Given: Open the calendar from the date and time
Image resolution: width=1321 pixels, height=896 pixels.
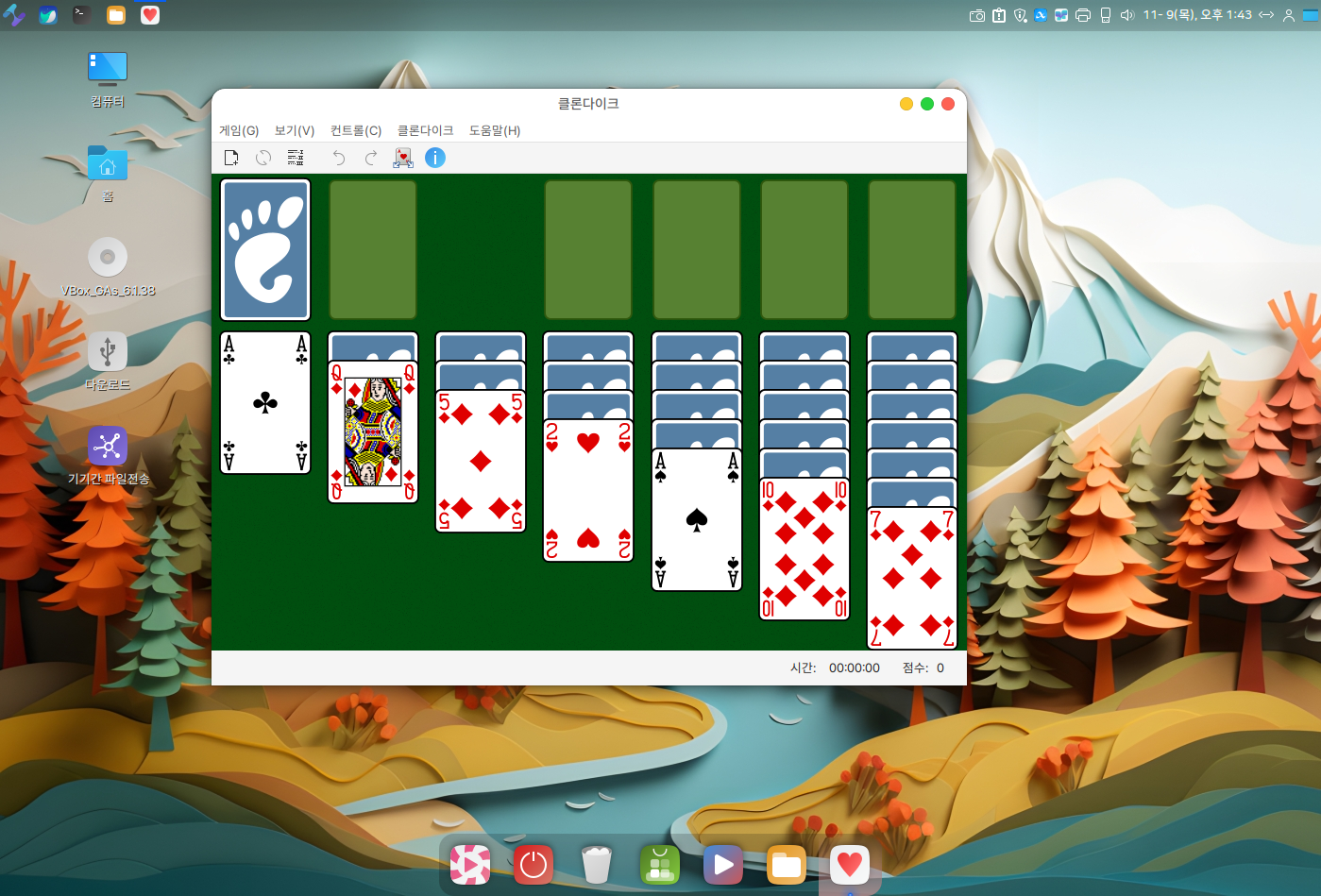Looking at the screenshot, I should pos(1197,15).
